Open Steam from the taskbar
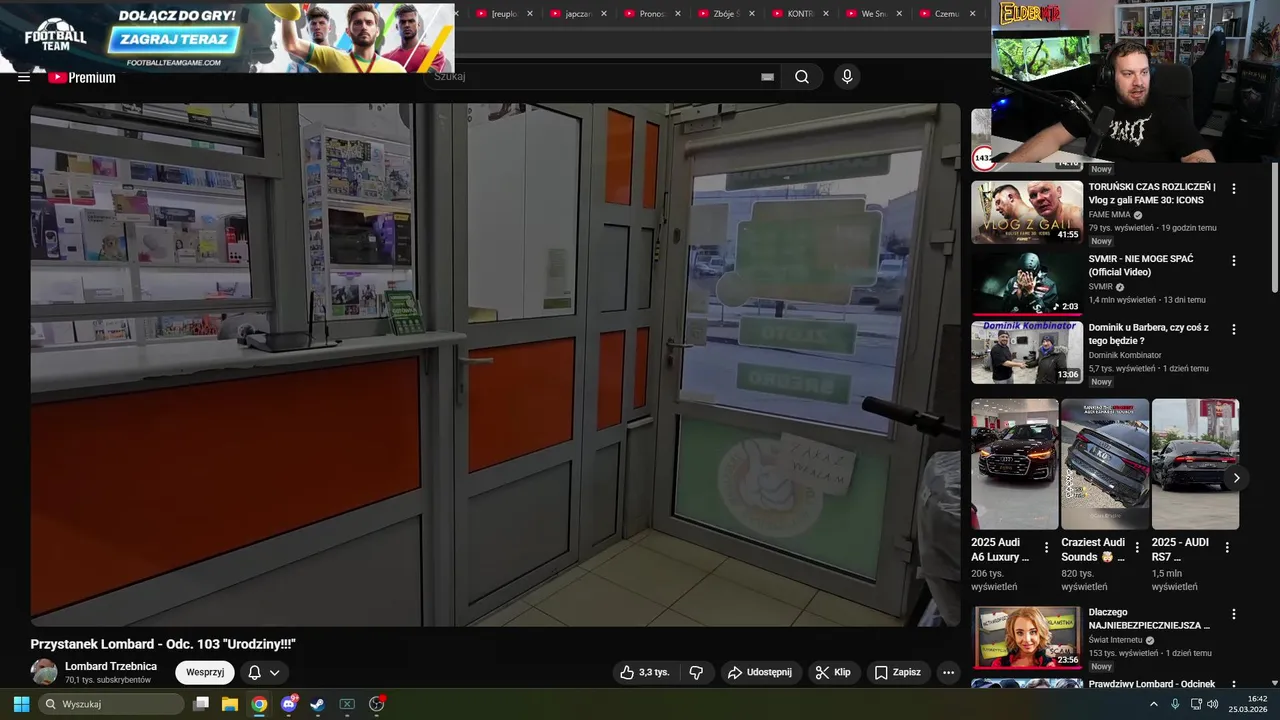The height and width of the screenshot is (720, 1280). point(317,704)
